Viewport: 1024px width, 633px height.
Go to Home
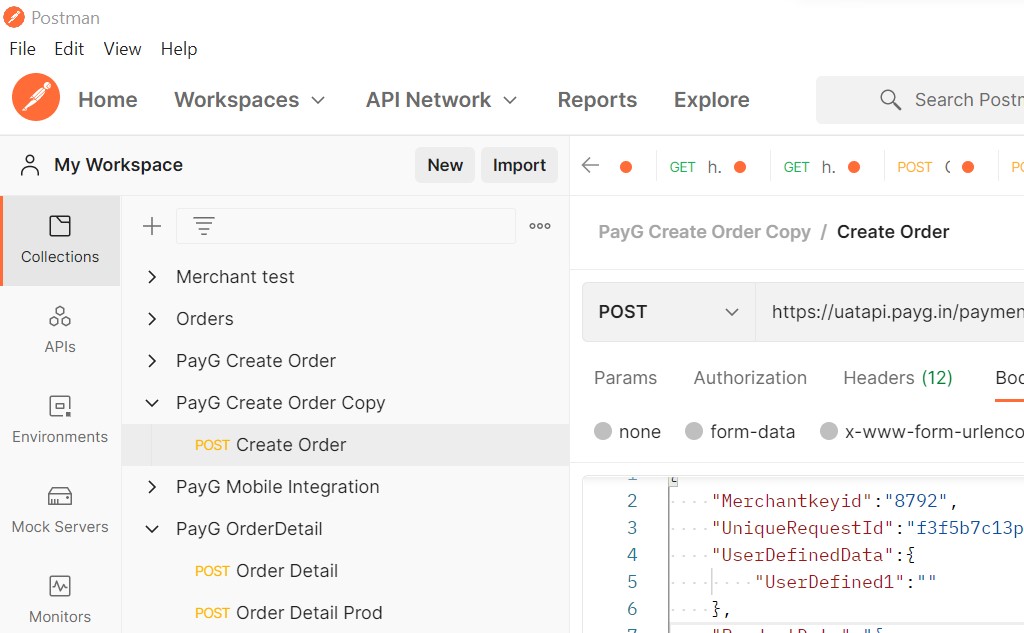coord(108,100)
